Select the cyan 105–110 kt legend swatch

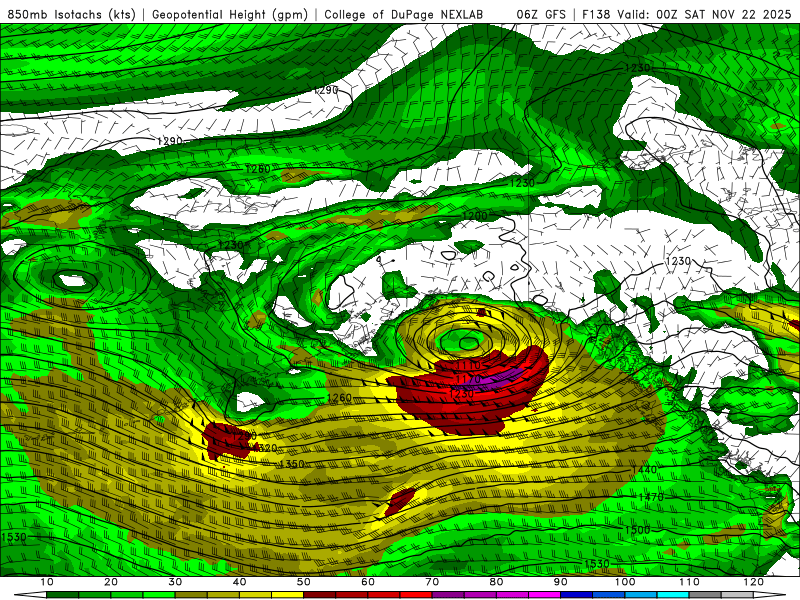[x=673, y=595]
